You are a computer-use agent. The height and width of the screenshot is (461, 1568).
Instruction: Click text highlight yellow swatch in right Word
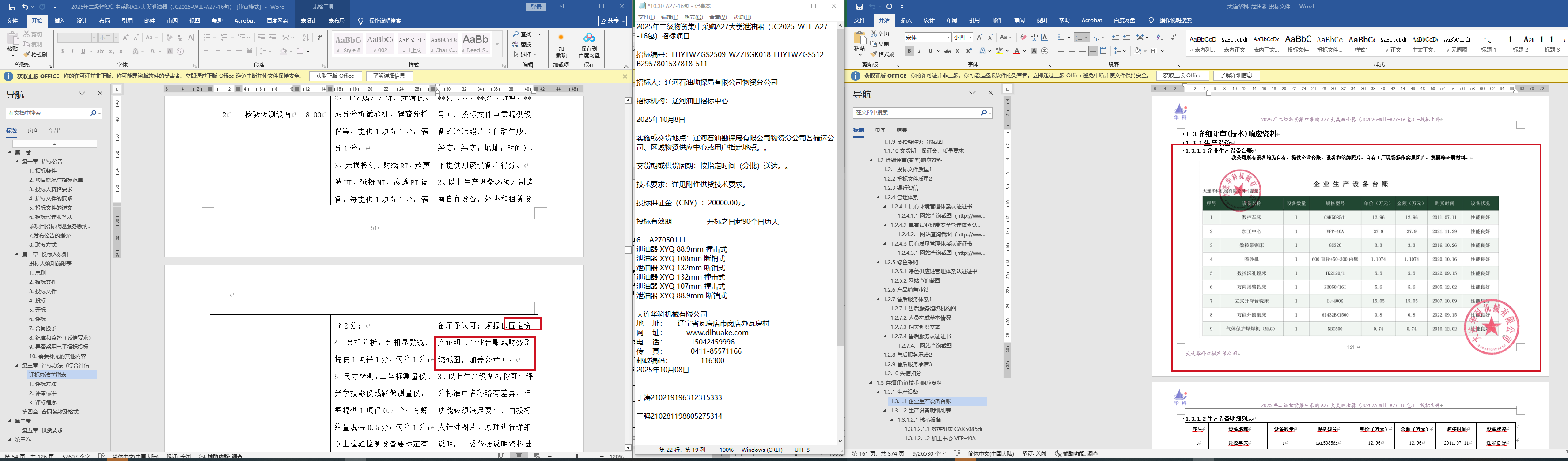[999, 51]
